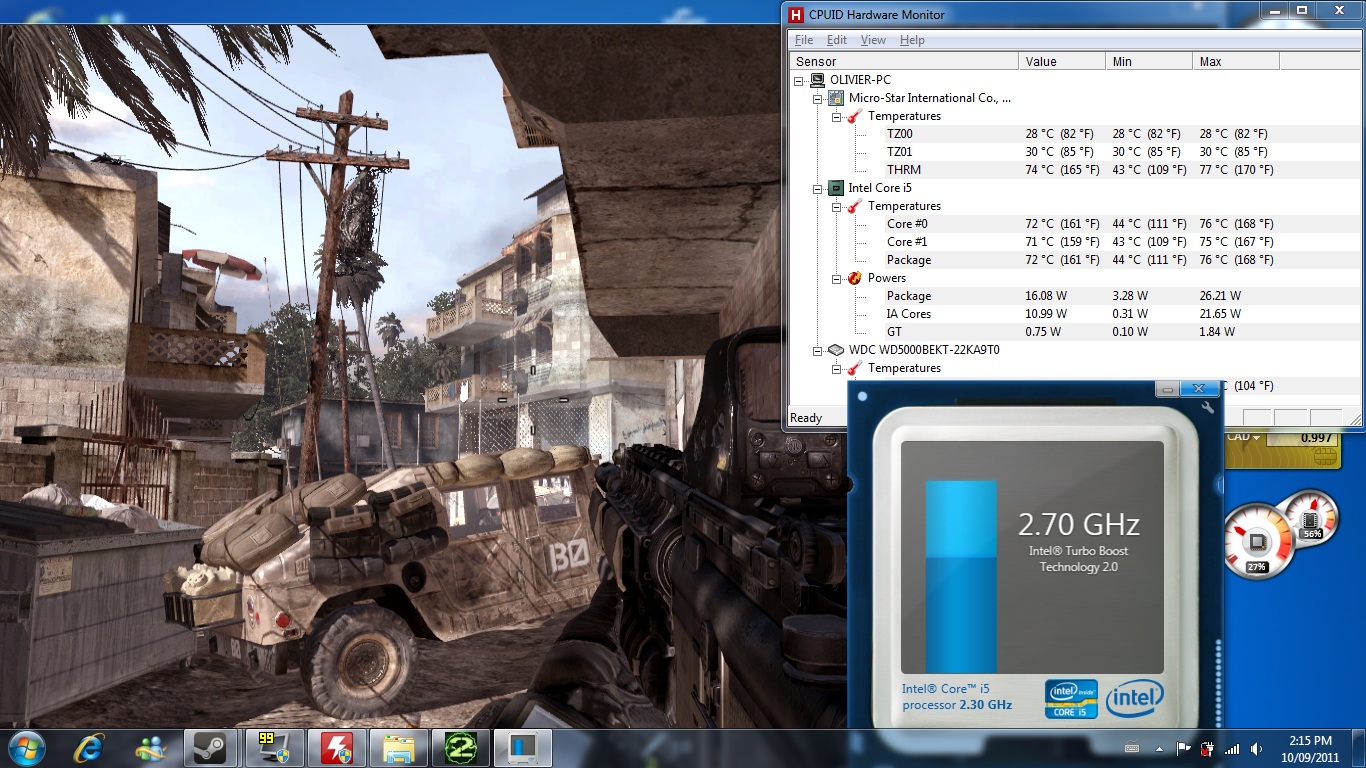Launch Internet Explorer from the taskbar
Screen dimensions: 1366x768
tap(89, 748)
